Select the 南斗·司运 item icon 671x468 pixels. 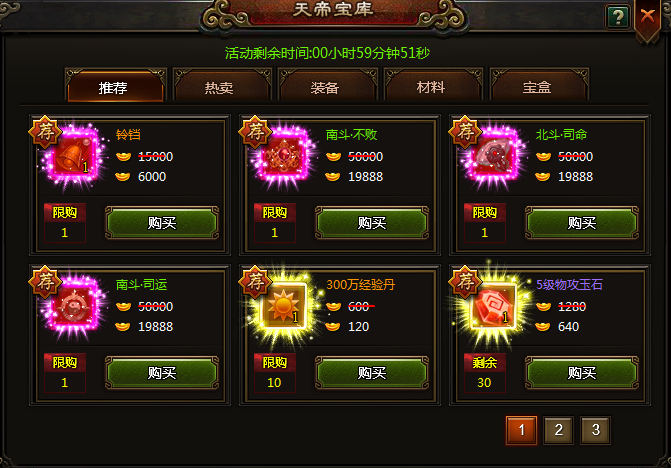[74, 307]
